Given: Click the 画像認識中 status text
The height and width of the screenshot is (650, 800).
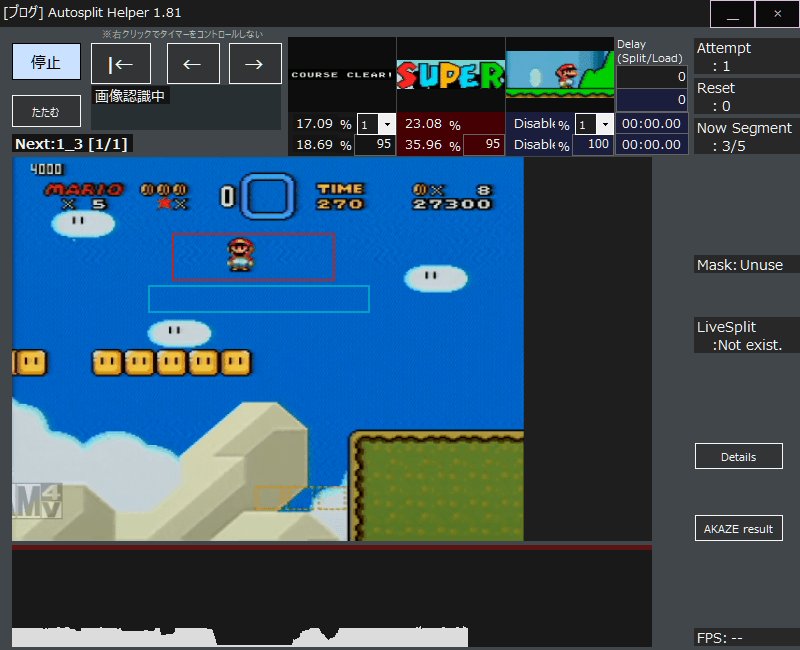Looking at the screenshot, I should [x=130, y=96].
